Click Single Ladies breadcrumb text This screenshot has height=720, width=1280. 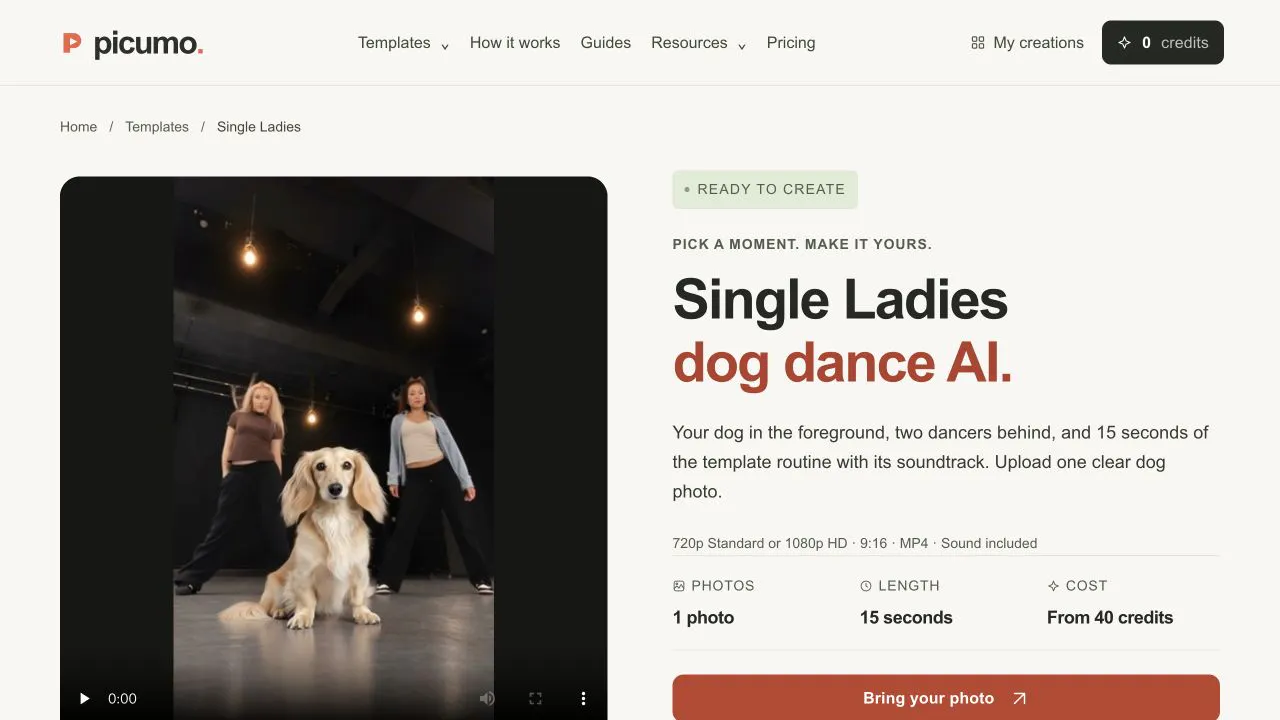click(x=259, y=127)
